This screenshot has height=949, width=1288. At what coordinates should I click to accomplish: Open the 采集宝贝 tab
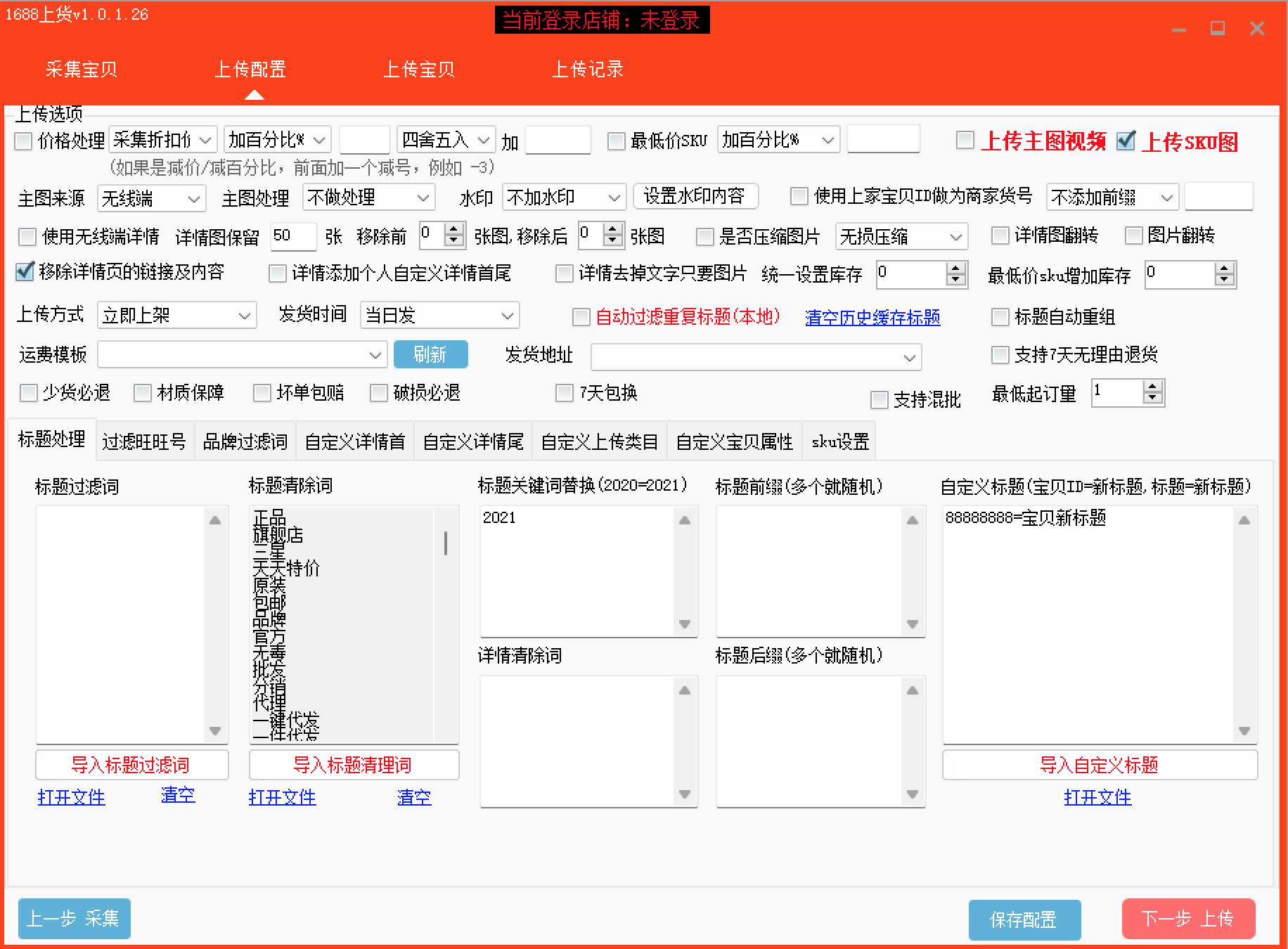click(82, 69)
